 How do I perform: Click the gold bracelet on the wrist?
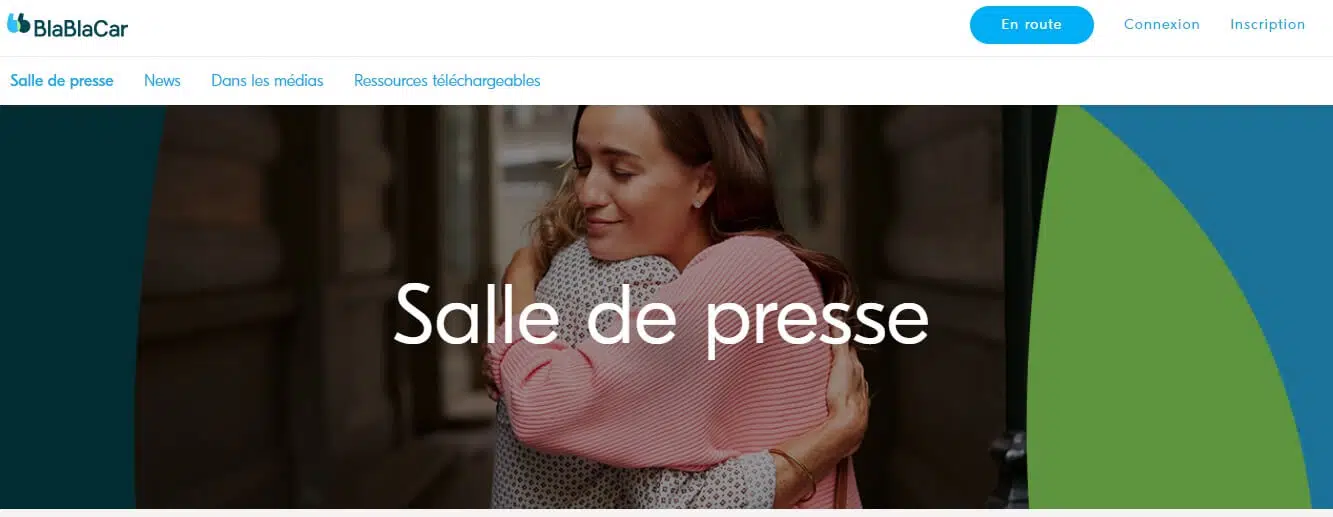pyautogui.click(x=795, y=473)
